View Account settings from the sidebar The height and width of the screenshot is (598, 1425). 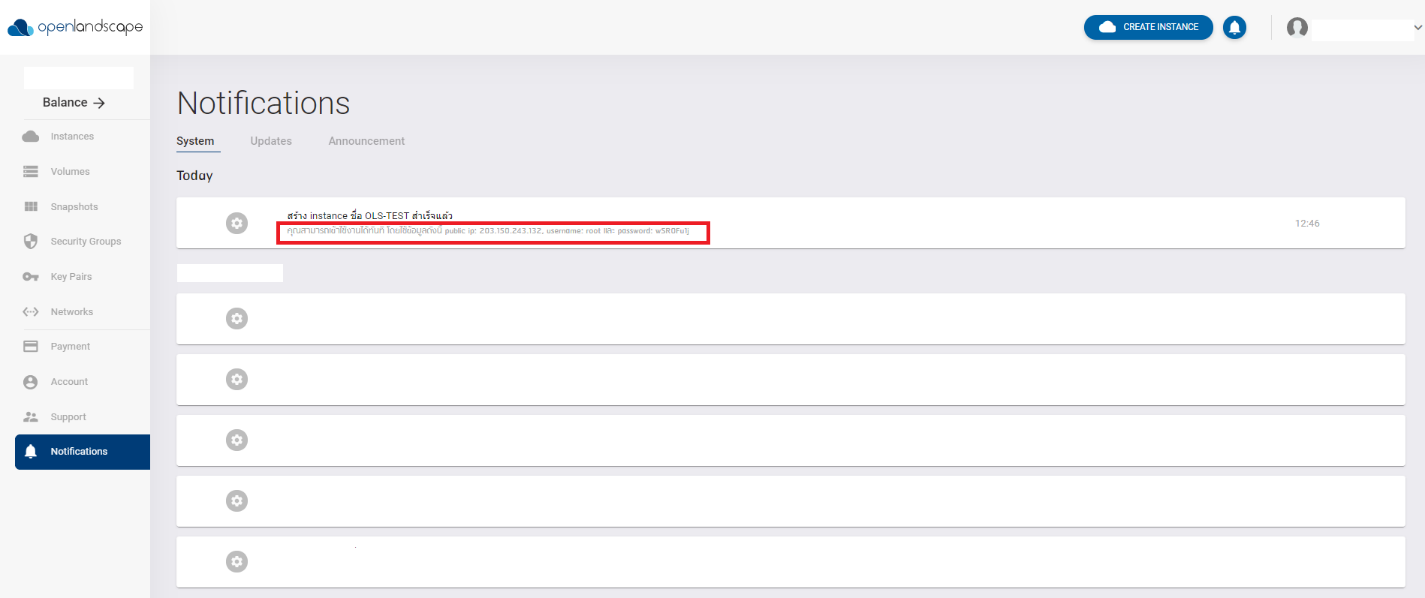67,381
